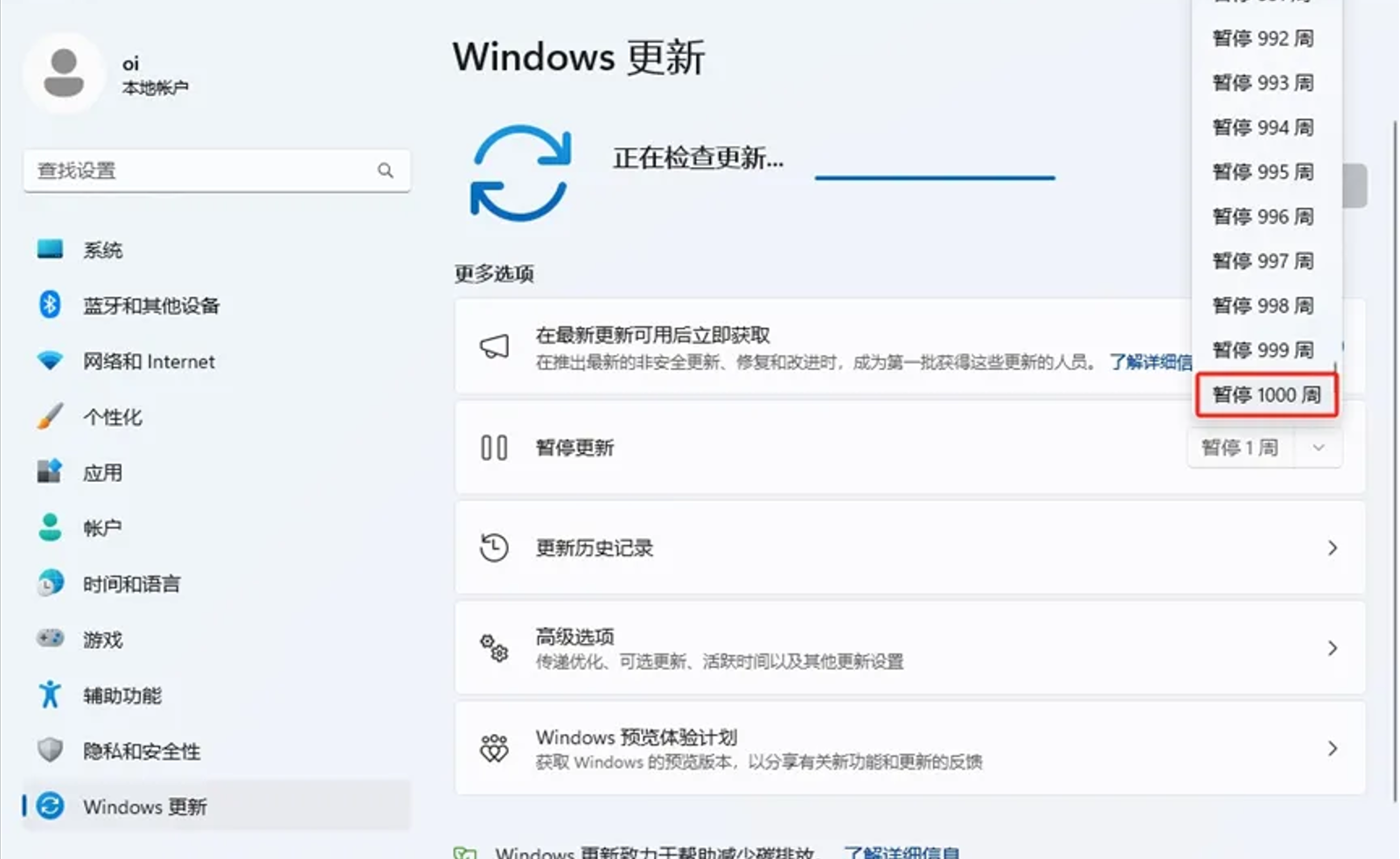Screen dimensions: 1400x859
Task: Click the oi 本地帐户 profile name
Action: 155,75
